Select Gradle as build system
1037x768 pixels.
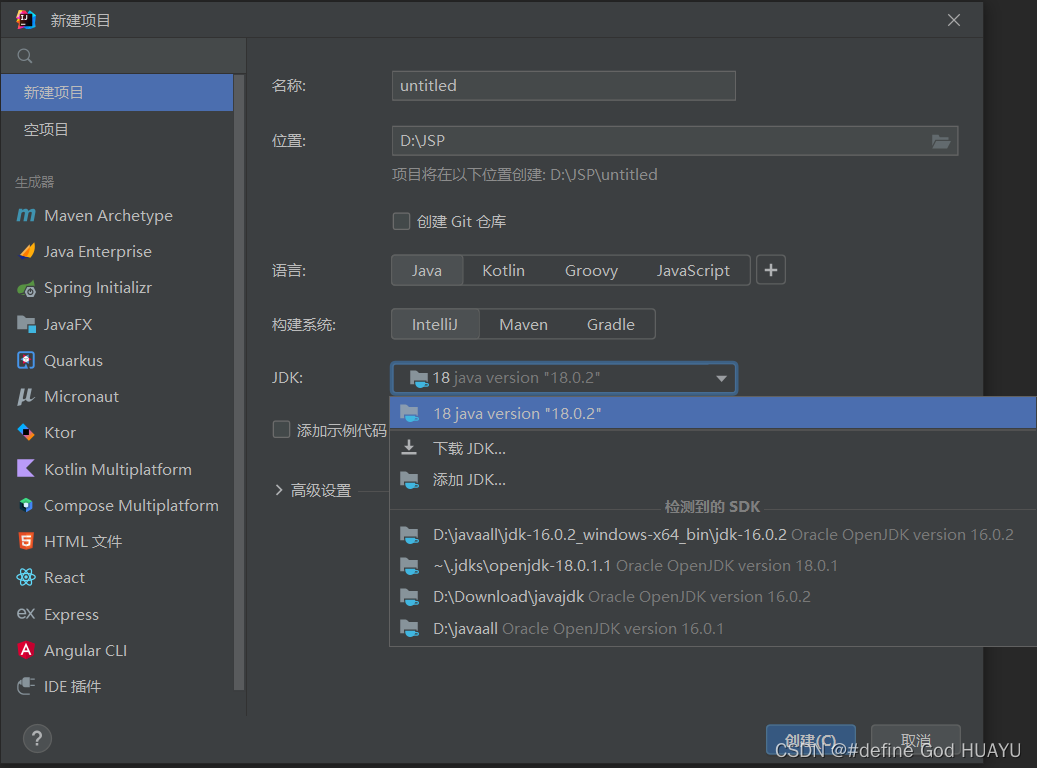click(610, 324)
